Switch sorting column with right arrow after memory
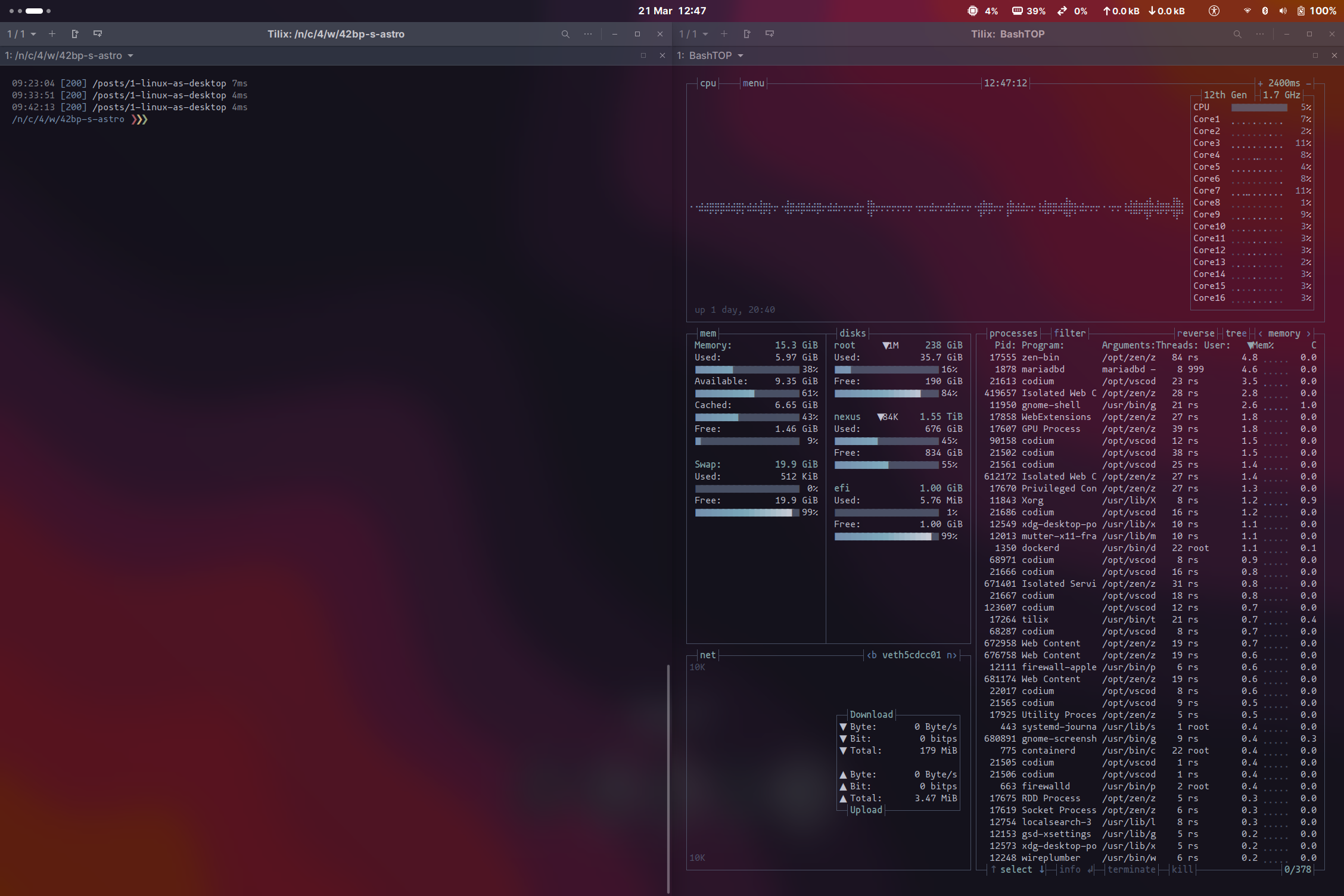 point(1308,334)
